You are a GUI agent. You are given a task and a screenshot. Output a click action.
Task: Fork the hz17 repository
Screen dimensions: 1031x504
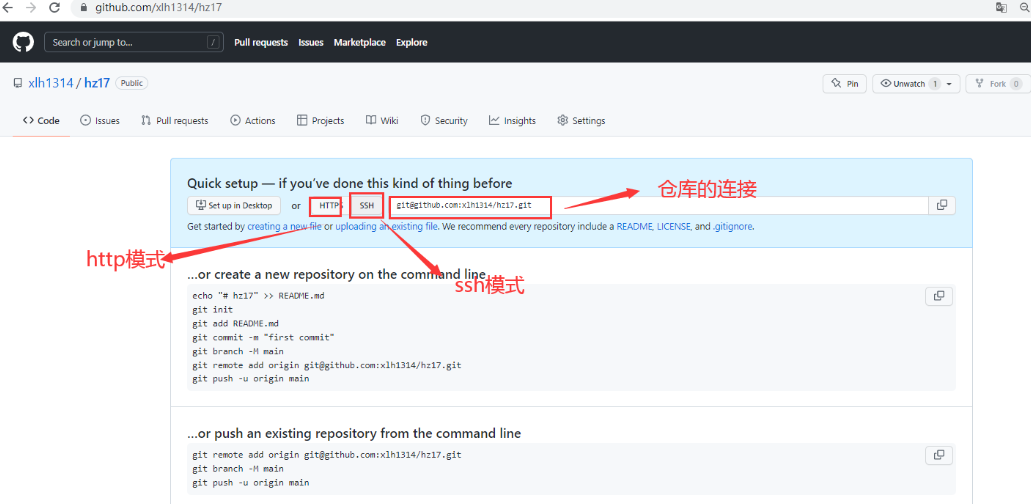(x=997, y=84)
